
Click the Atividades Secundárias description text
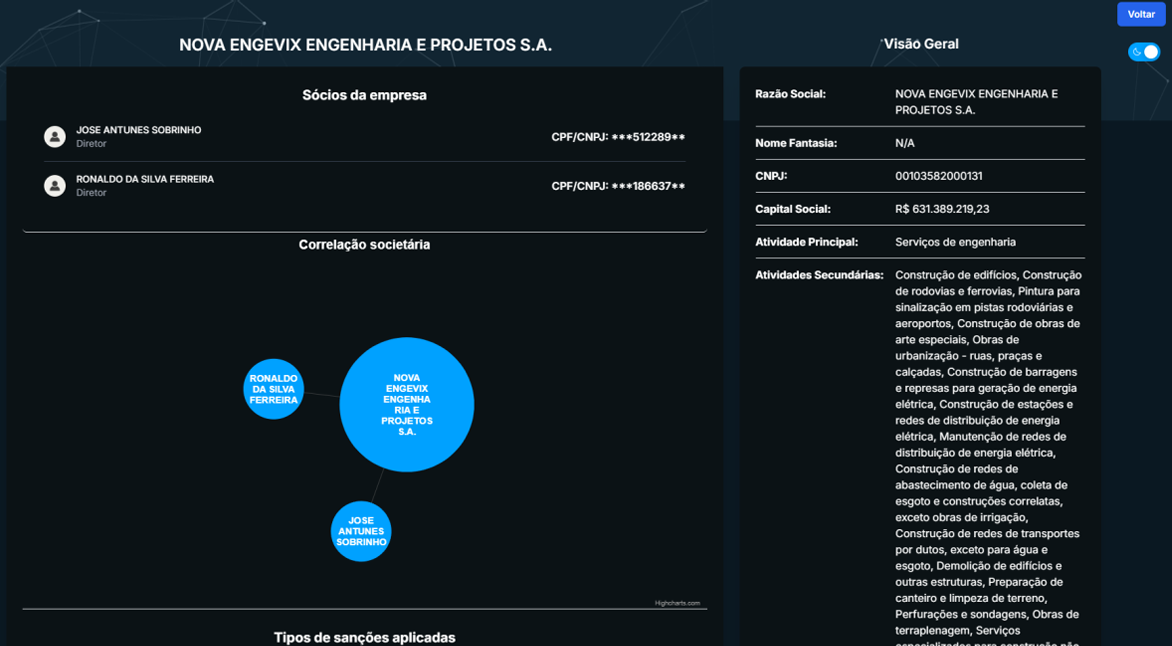click(989, 457)
